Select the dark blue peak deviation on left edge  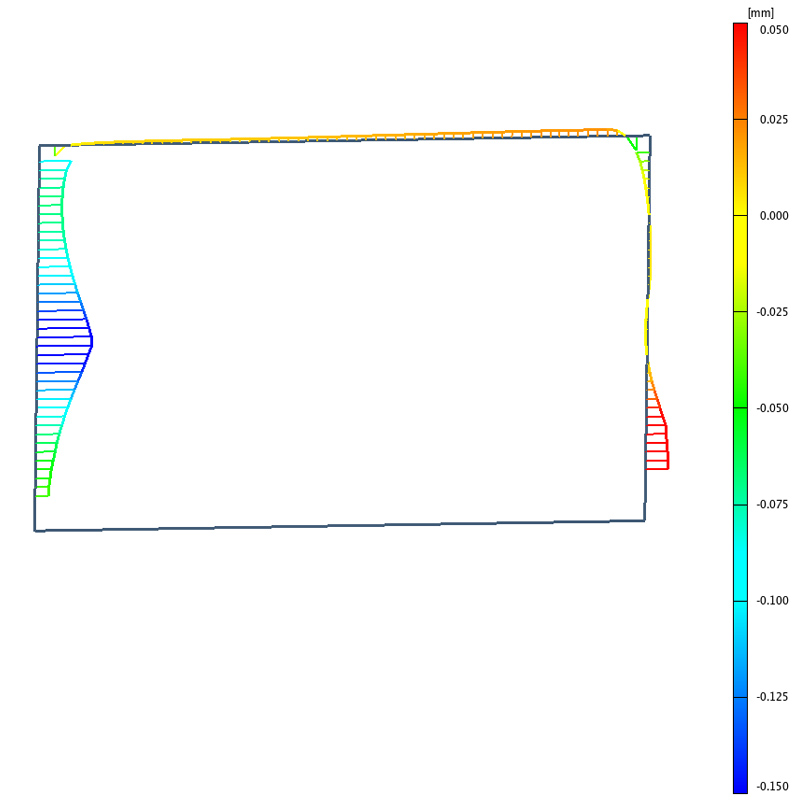click(65, 341)
